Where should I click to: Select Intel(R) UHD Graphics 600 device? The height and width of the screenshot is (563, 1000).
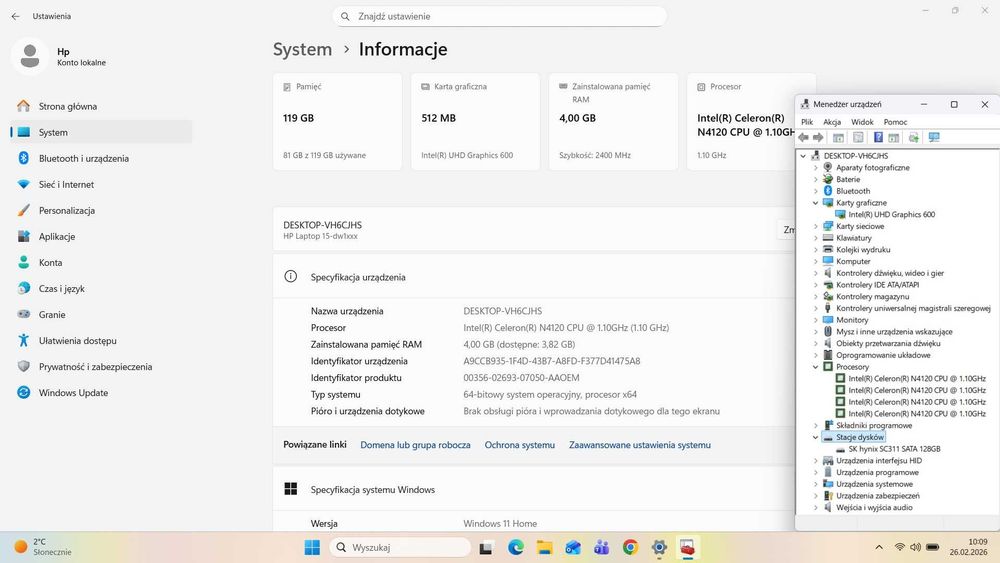[x=892, y=214]
